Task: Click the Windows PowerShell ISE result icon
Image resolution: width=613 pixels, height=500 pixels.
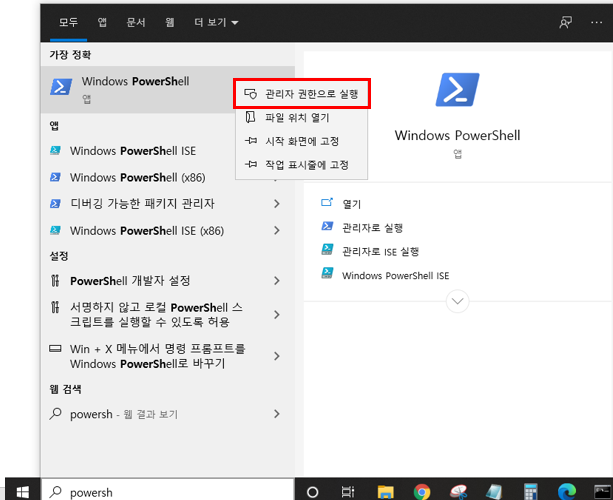Action: click(x=55, y=151)
